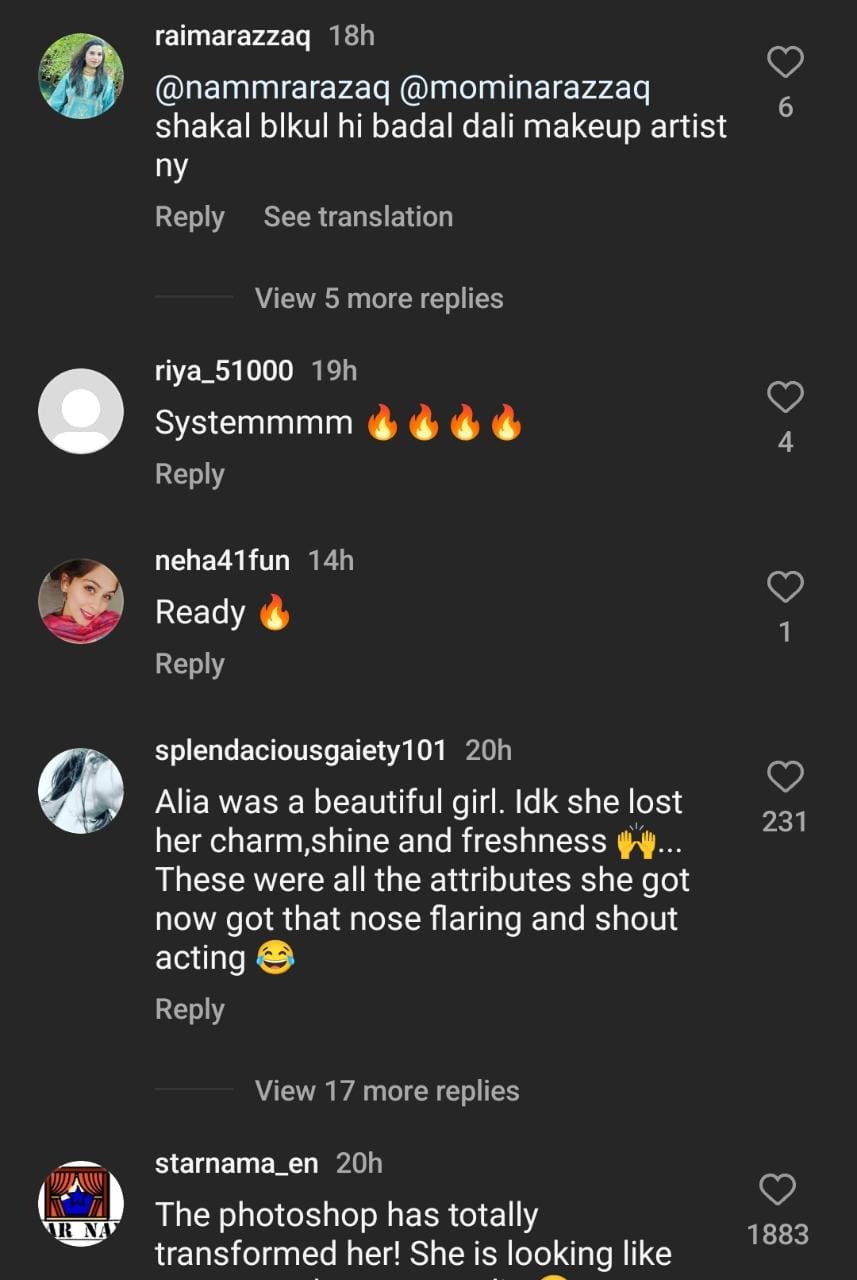Viewport: 857px width, 1280px height.
Task: Open raimarazzaq's profile picture
Action: point(81,75)
